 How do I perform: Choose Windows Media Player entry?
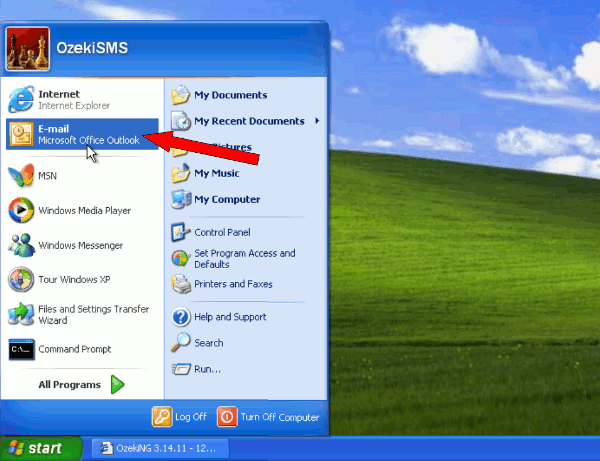[x=82, y=210]
